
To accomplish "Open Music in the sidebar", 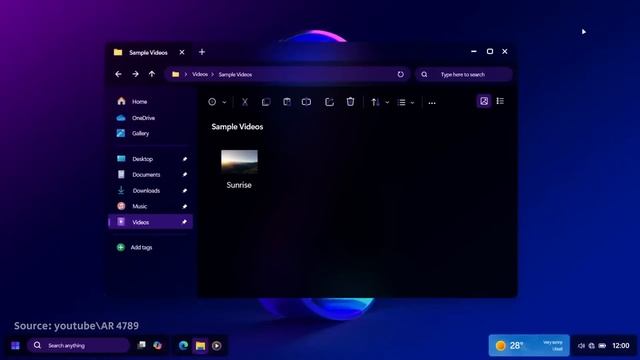I will tap(150, 206).
